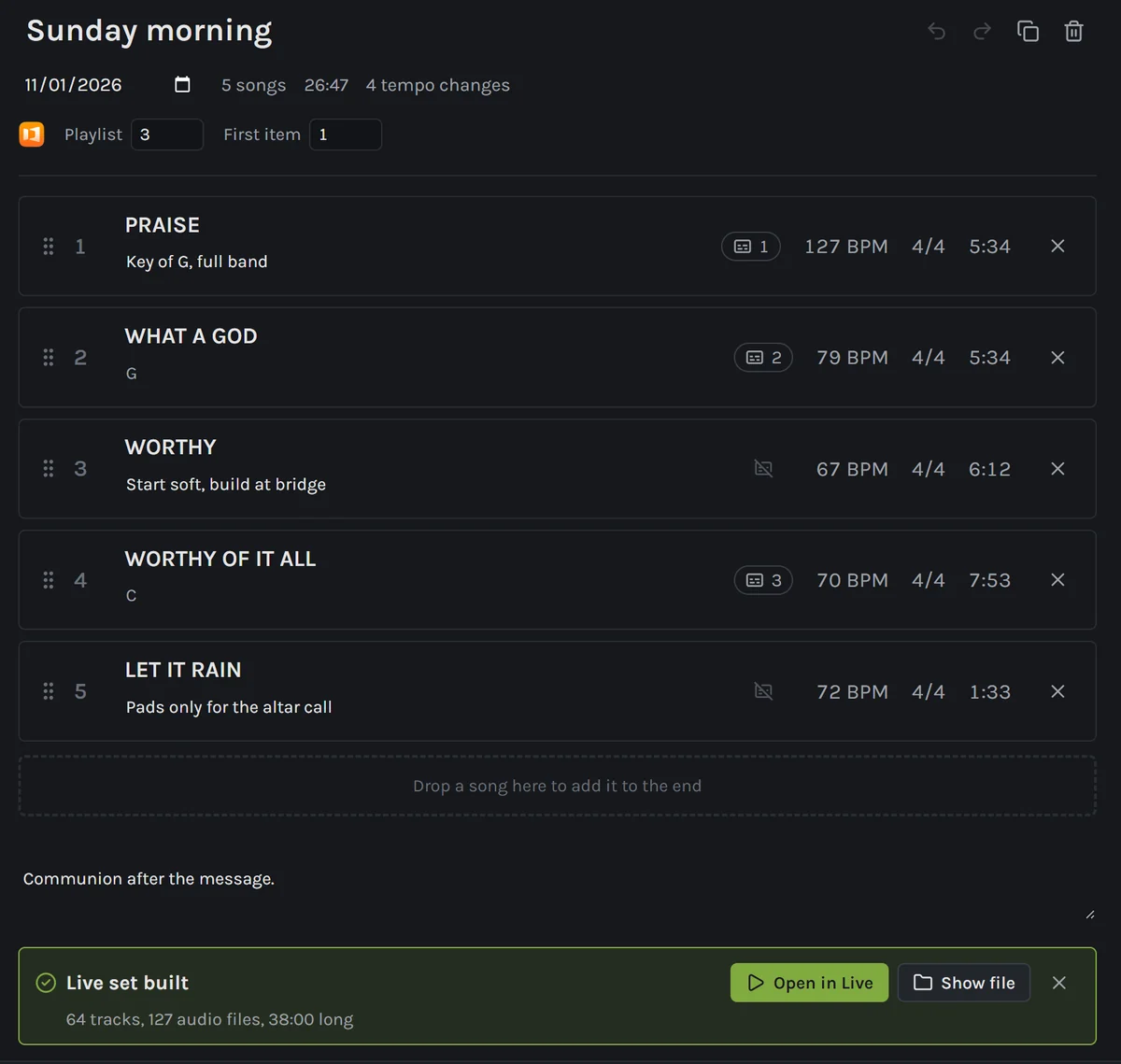1121x1064 pixels.
Task: Grab the drag handle for WORTHY
Action: point(49,469)
